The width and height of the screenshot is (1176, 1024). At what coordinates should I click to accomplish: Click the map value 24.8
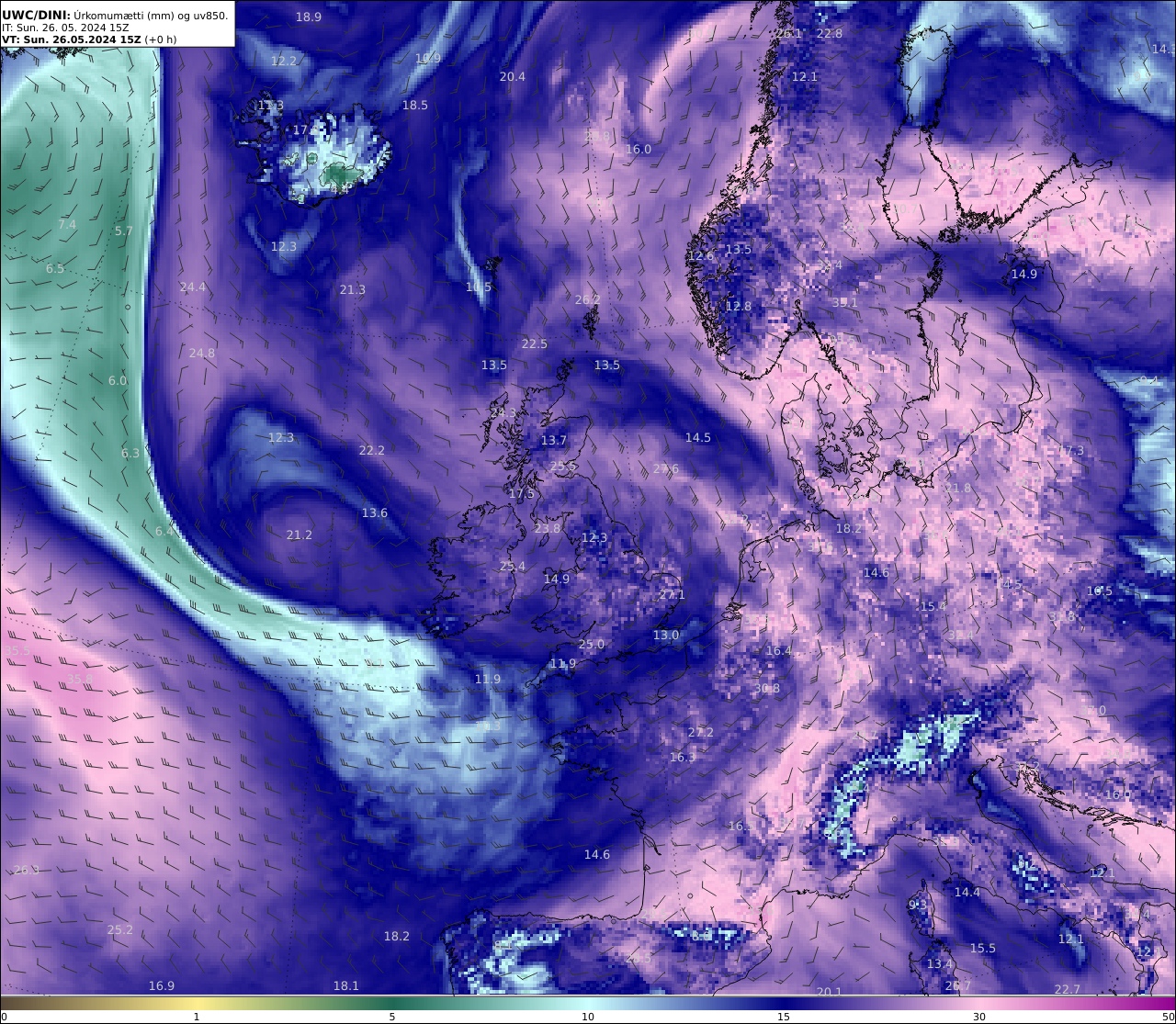click(202, 354)
